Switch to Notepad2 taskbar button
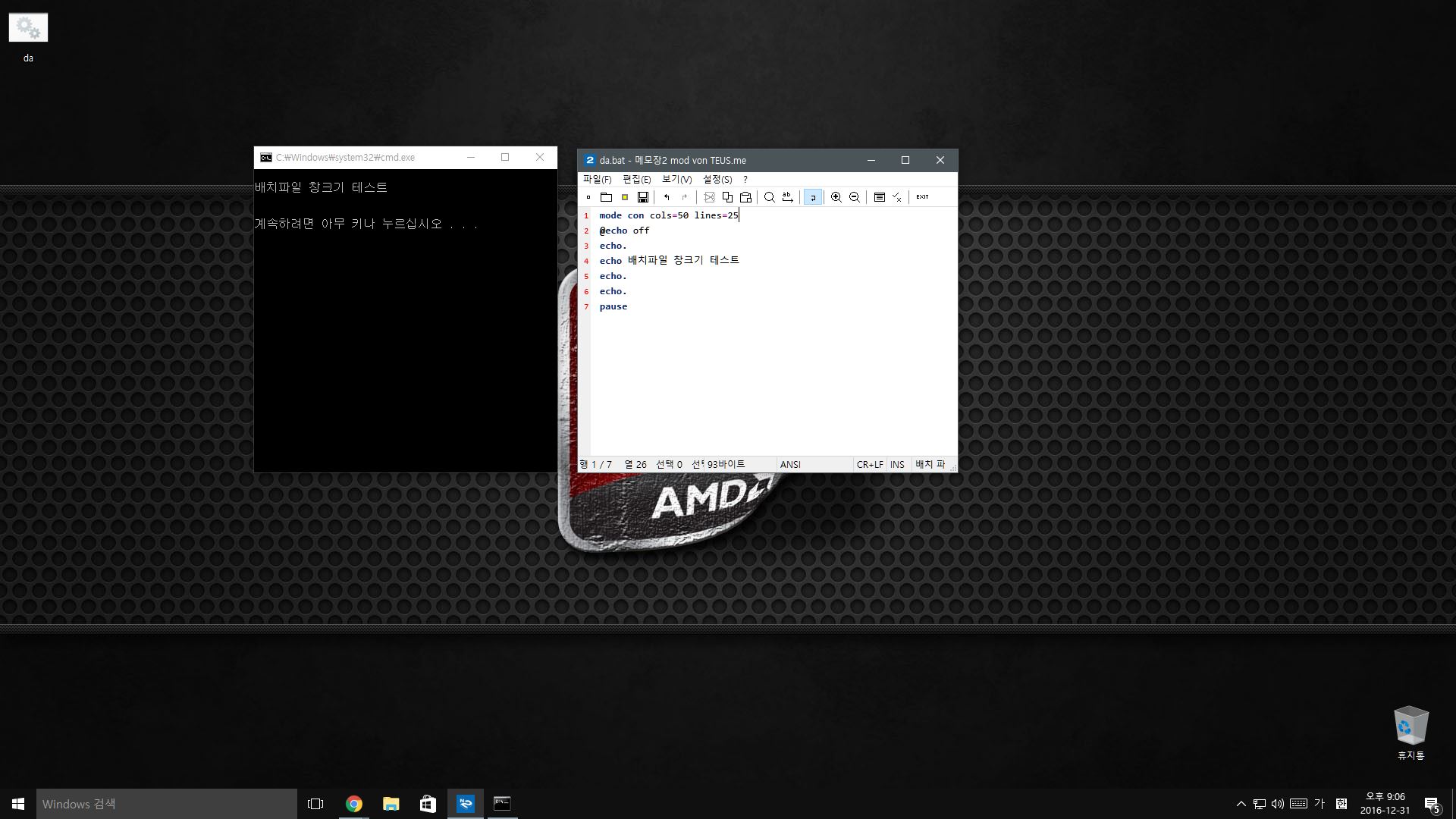Screen dimensions: 1456x819 point(466,804)
